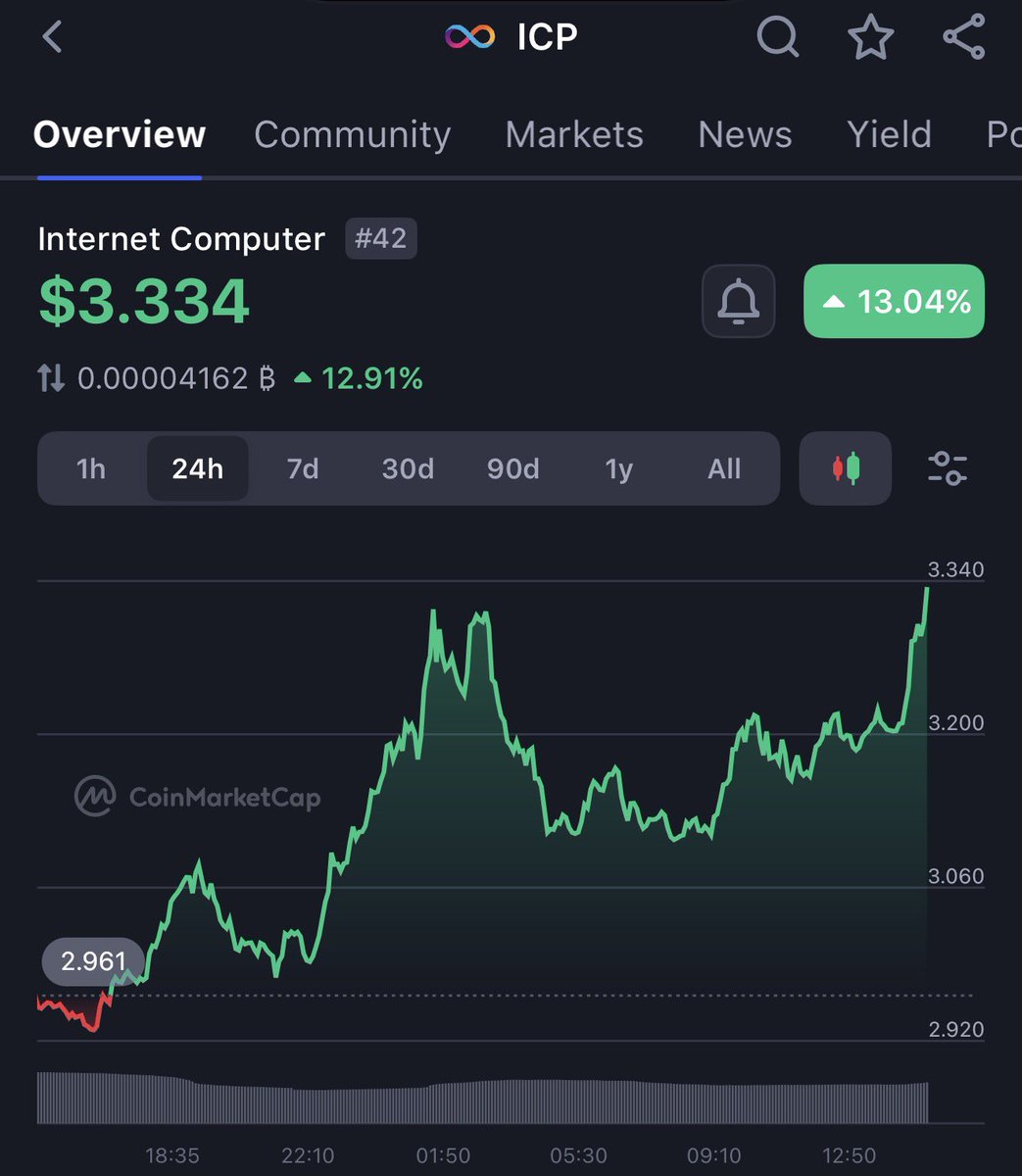Tap the 01:50 time label

point(443,1156)
